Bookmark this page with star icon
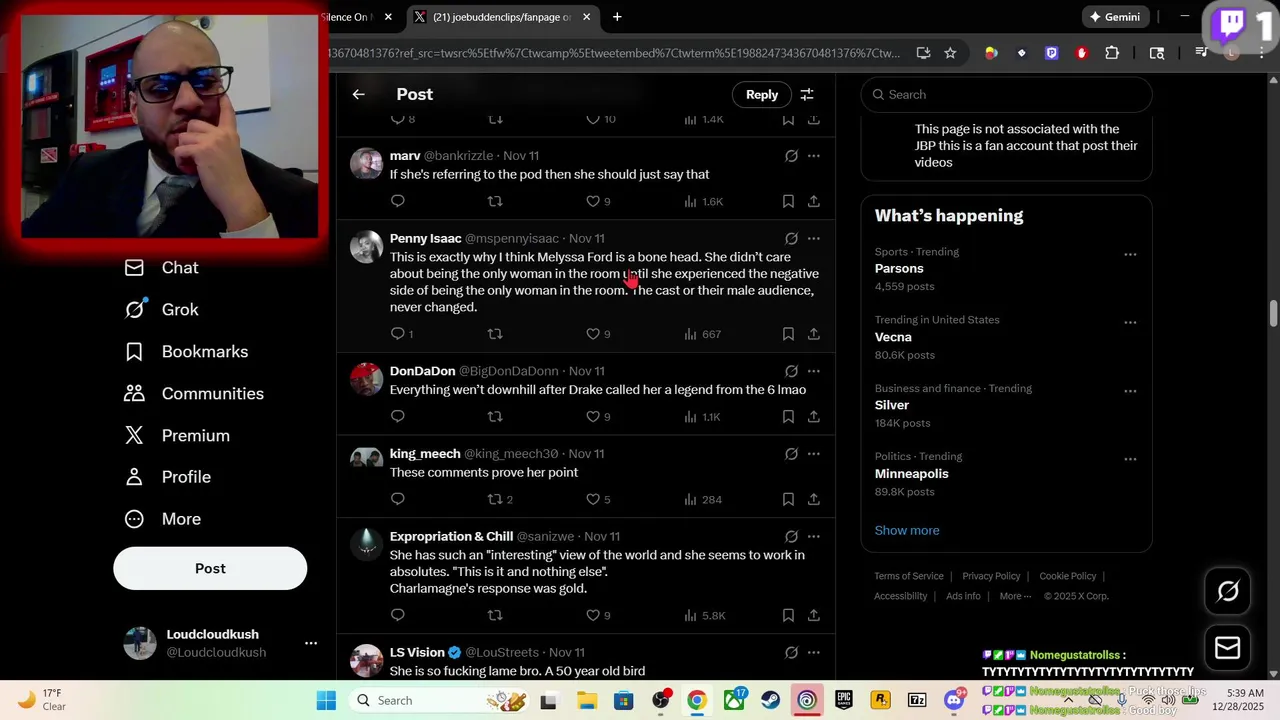 point(950,53)
